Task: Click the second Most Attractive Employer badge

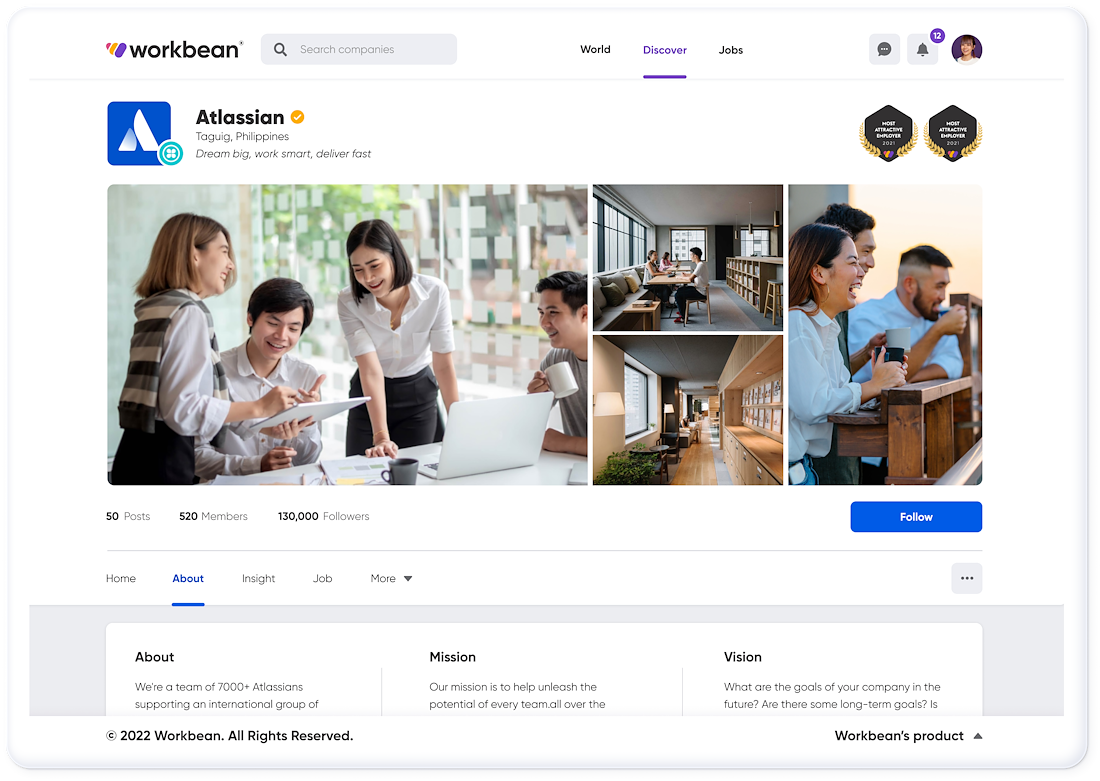Action: click(x=953, y=133)
